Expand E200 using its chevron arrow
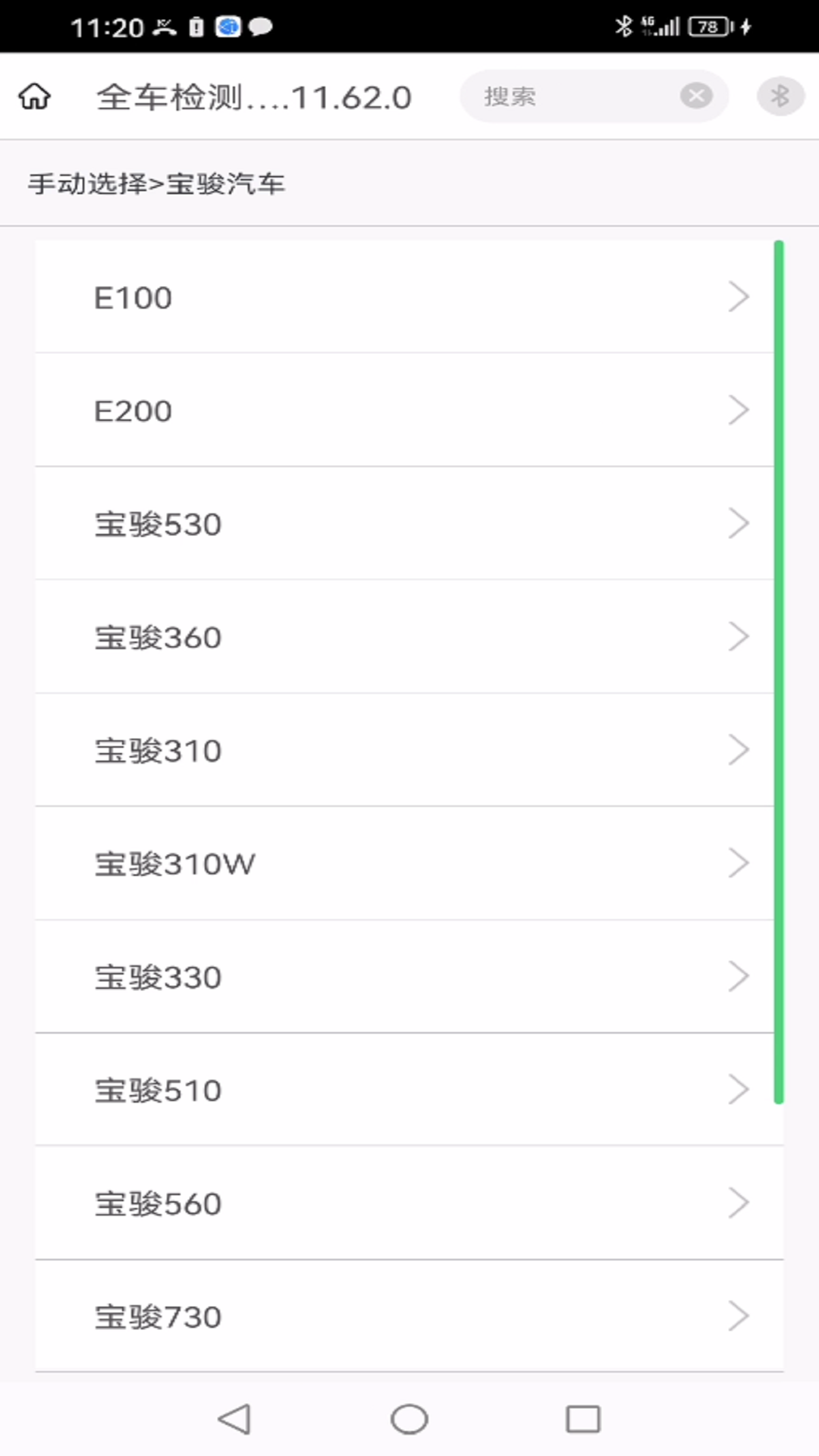 point(739,410)
